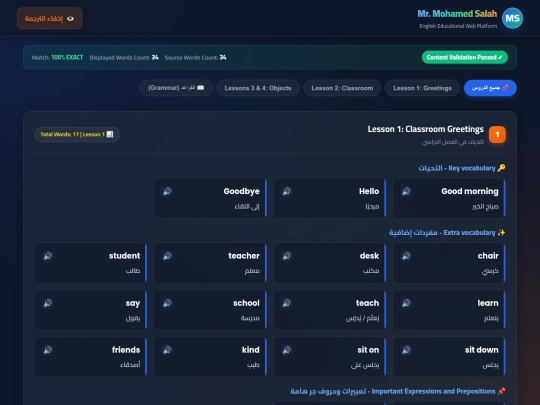Play pronunciation of chair
The height and width of the screenshot is (405, 540).
406,256
